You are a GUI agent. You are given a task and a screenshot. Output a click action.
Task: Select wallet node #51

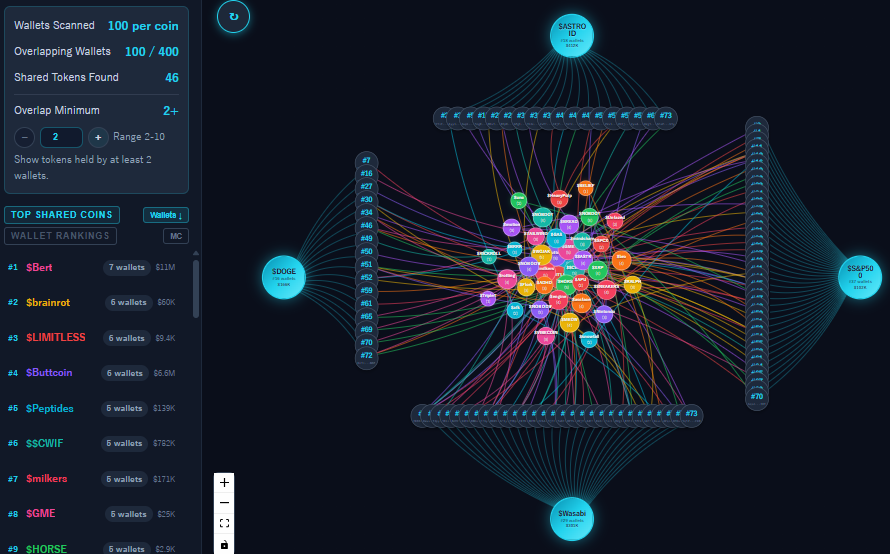[366, 265]
